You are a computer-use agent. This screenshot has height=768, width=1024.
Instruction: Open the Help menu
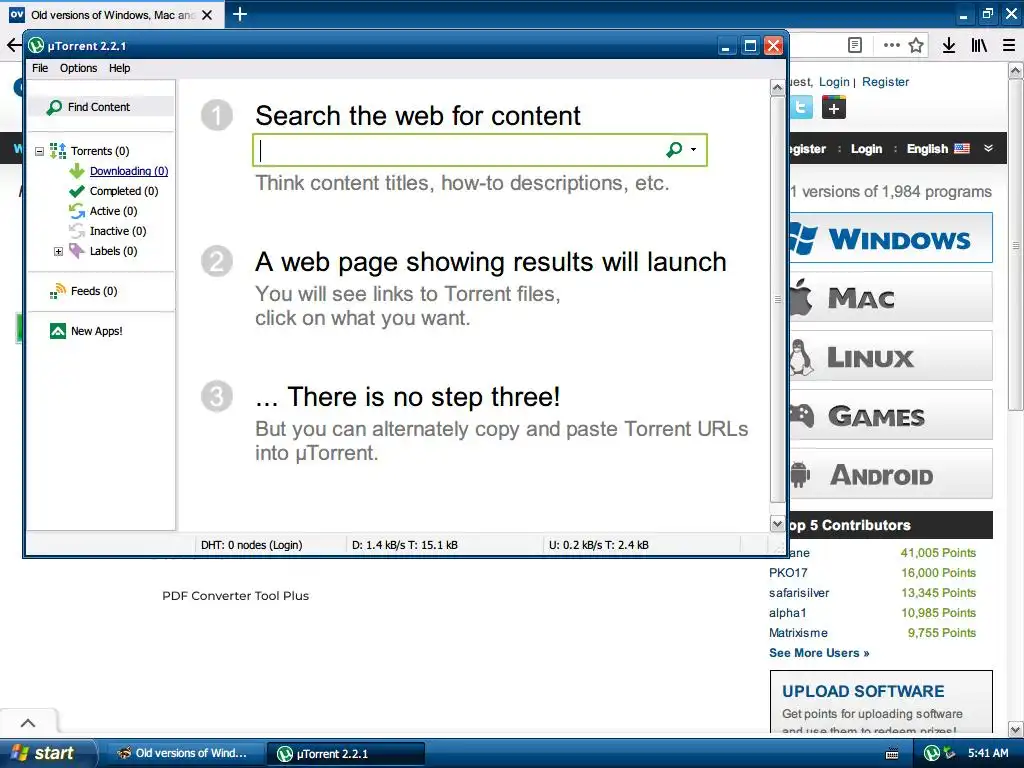(x=120, y=68)
